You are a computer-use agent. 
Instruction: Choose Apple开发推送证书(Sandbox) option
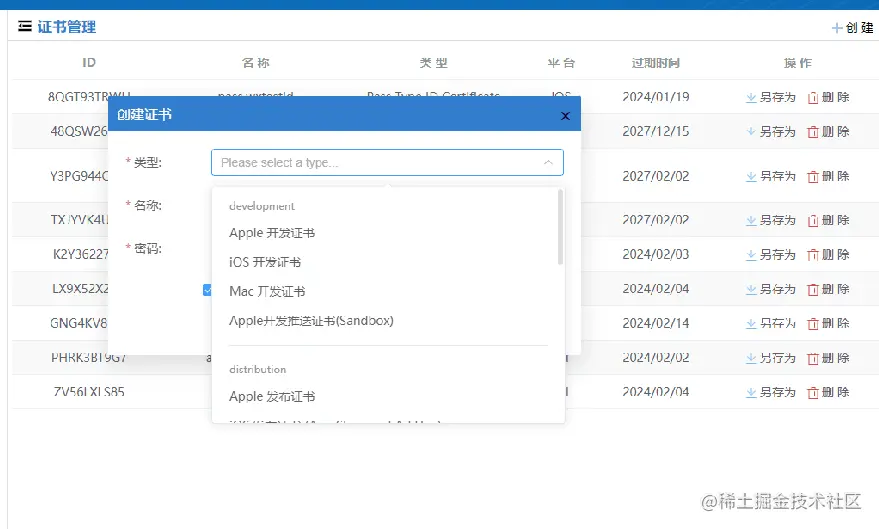coord(311,321)
